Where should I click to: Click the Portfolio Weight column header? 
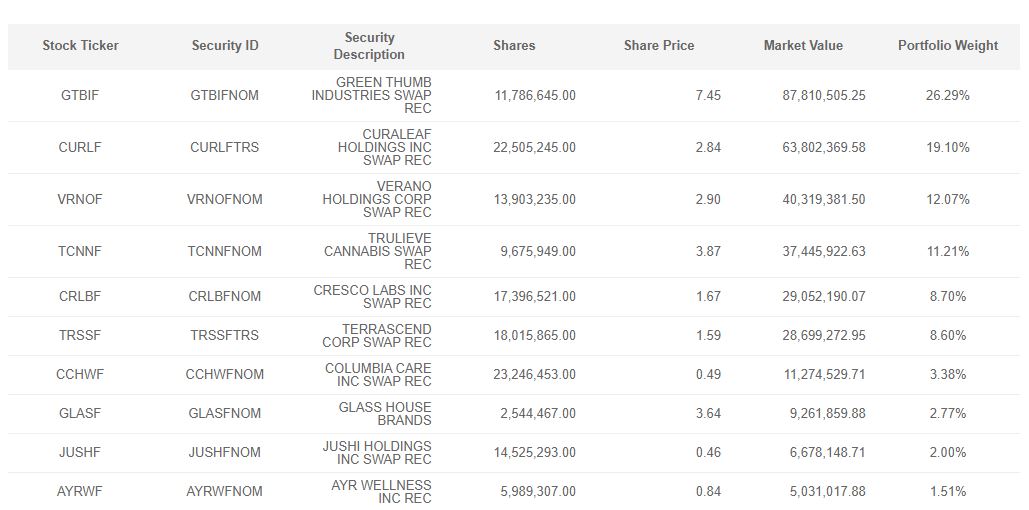tap(947, 45)
